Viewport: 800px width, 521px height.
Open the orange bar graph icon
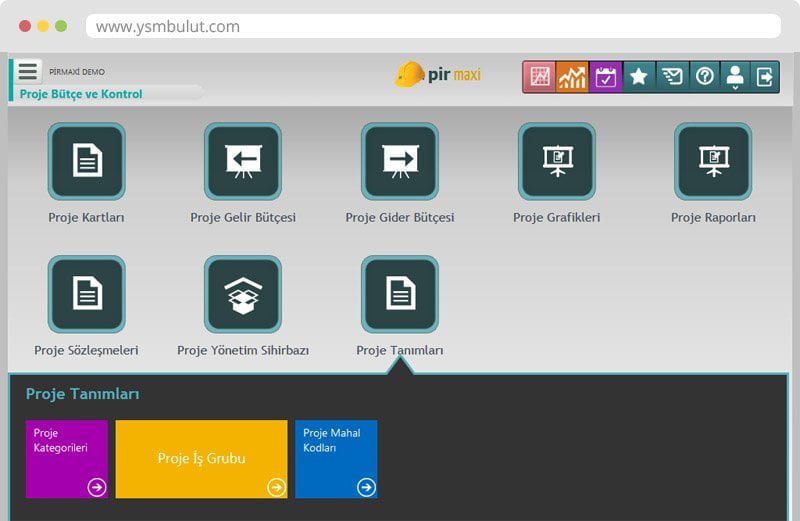[573, 77]
